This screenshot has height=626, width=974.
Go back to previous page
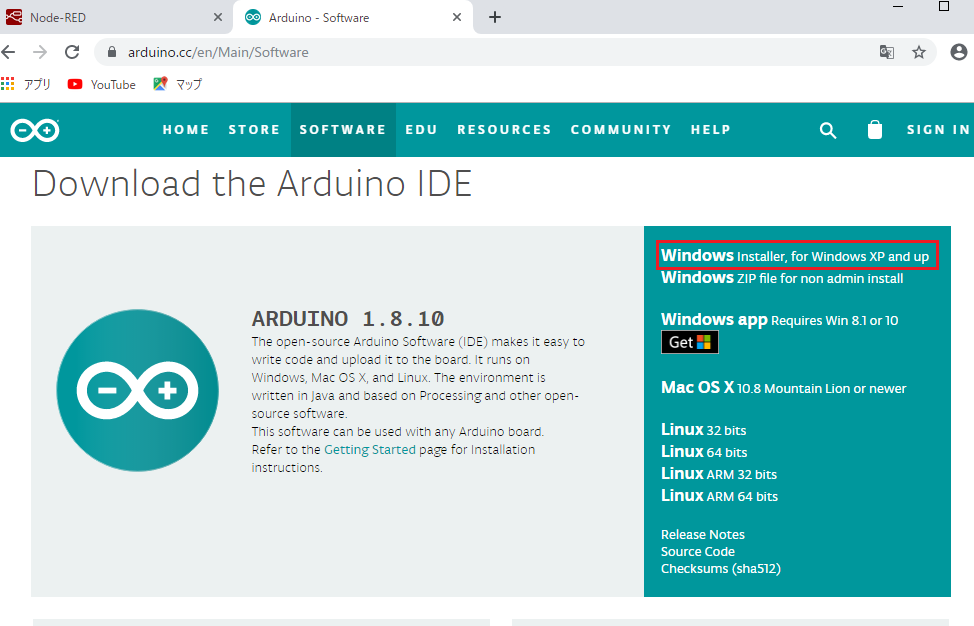(x=12, y=52)
